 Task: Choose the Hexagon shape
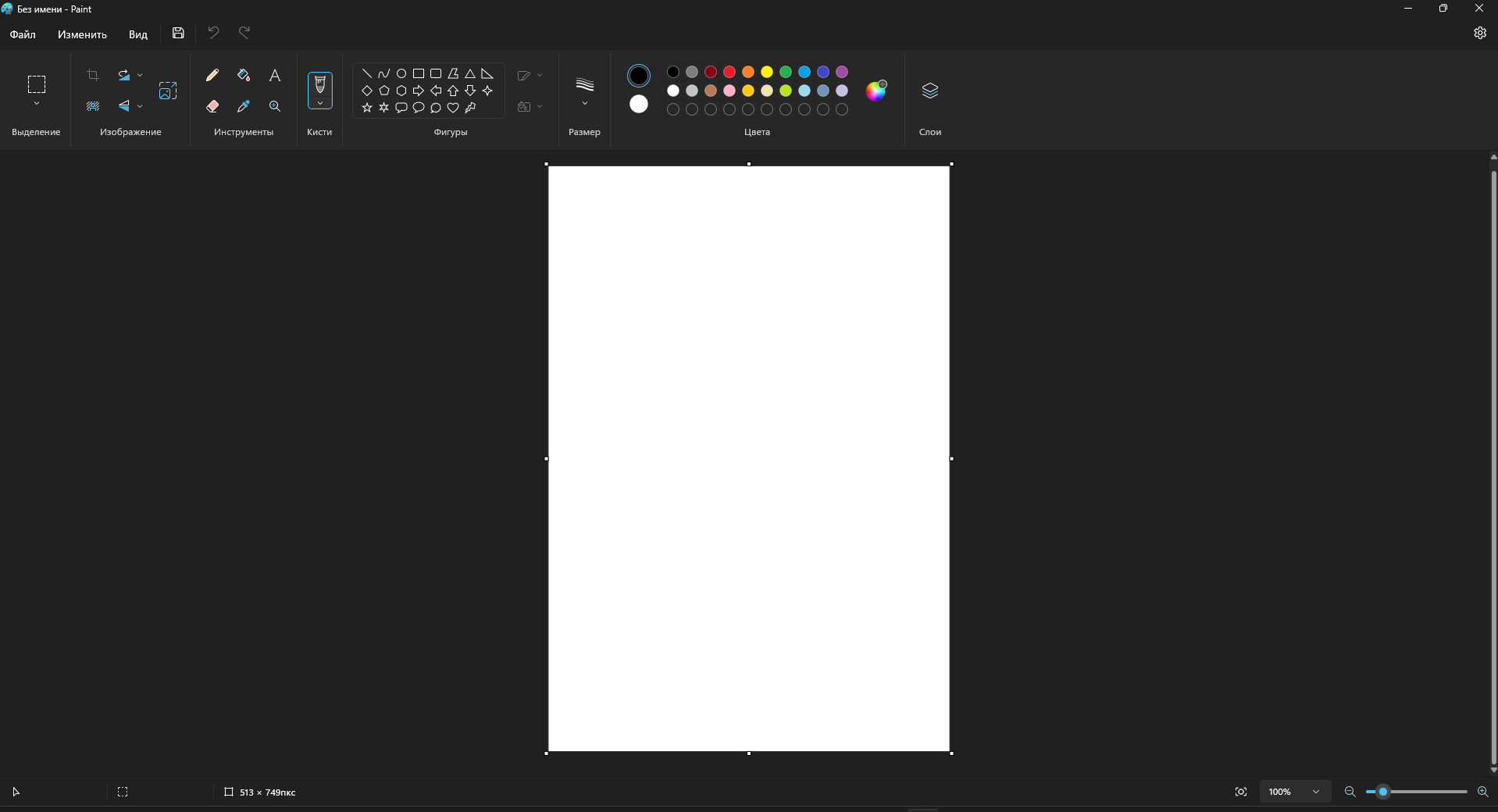pyautogui.click(x=401, y=91)
